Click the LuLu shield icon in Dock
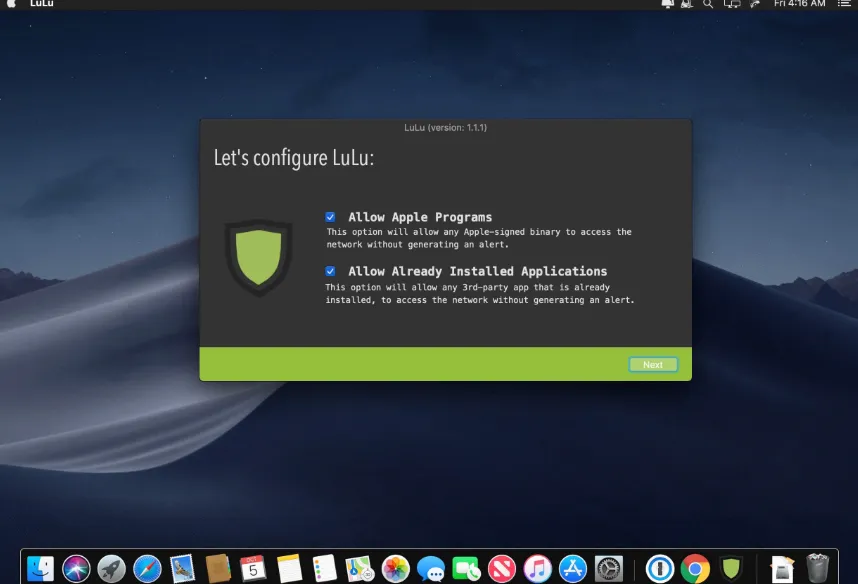 point(731,568)
